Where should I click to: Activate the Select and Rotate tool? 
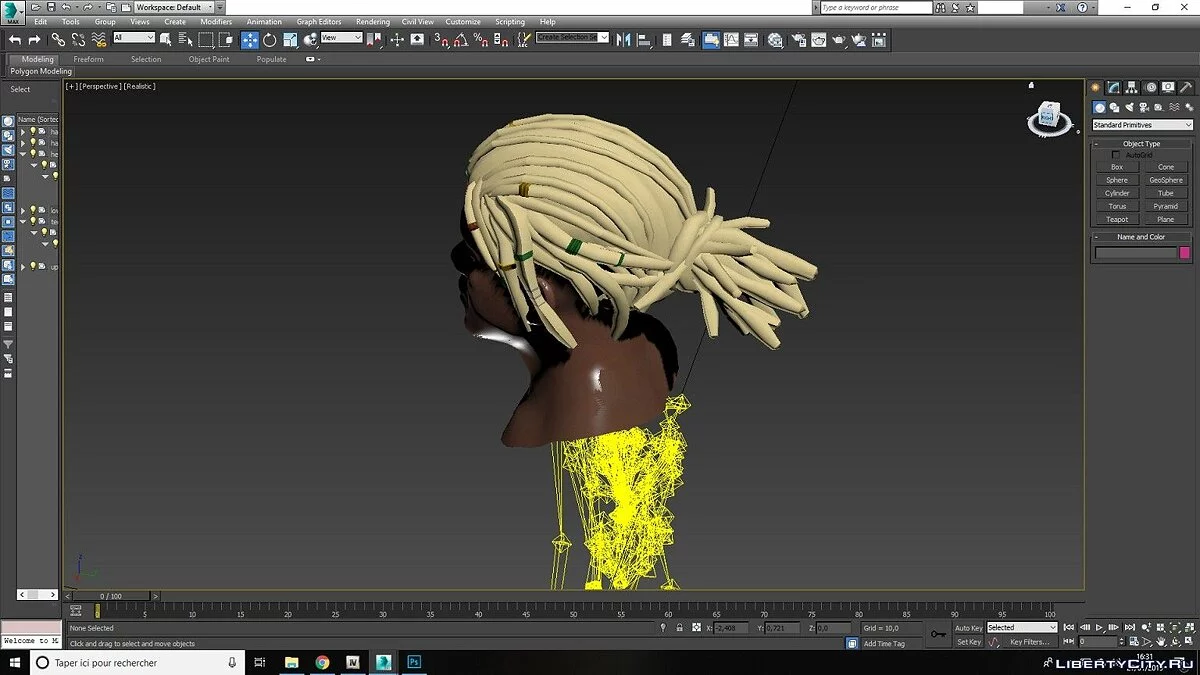point(270,40)
